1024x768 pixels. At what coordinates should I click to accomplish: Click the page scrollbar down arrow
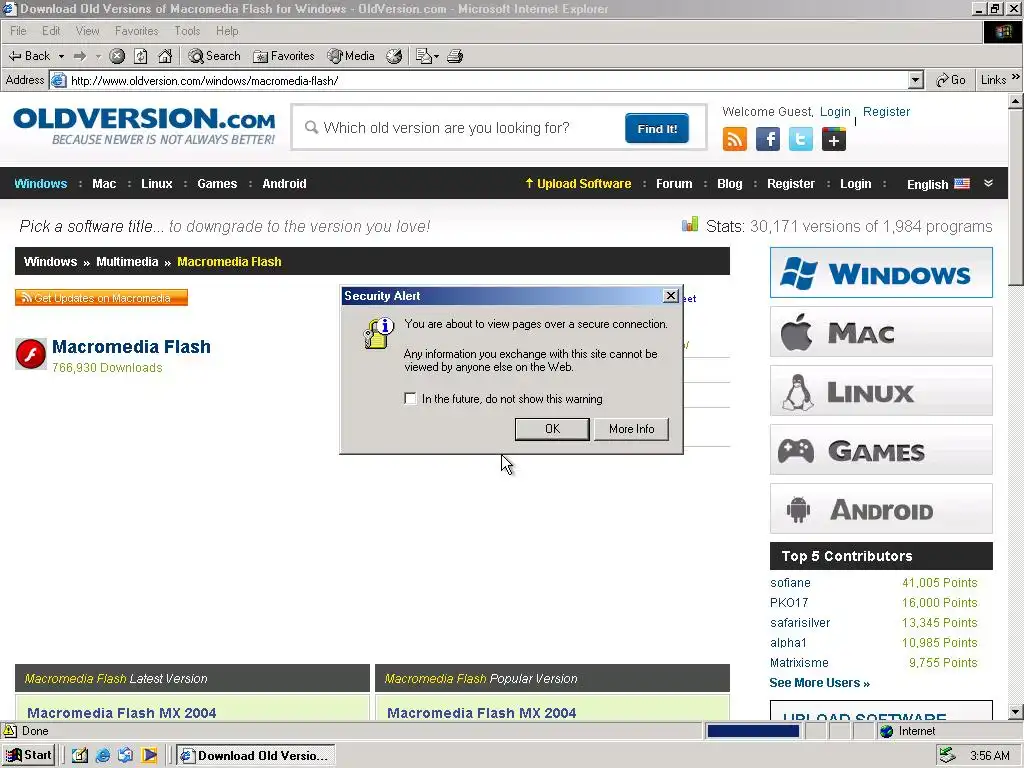(1016, 712)
